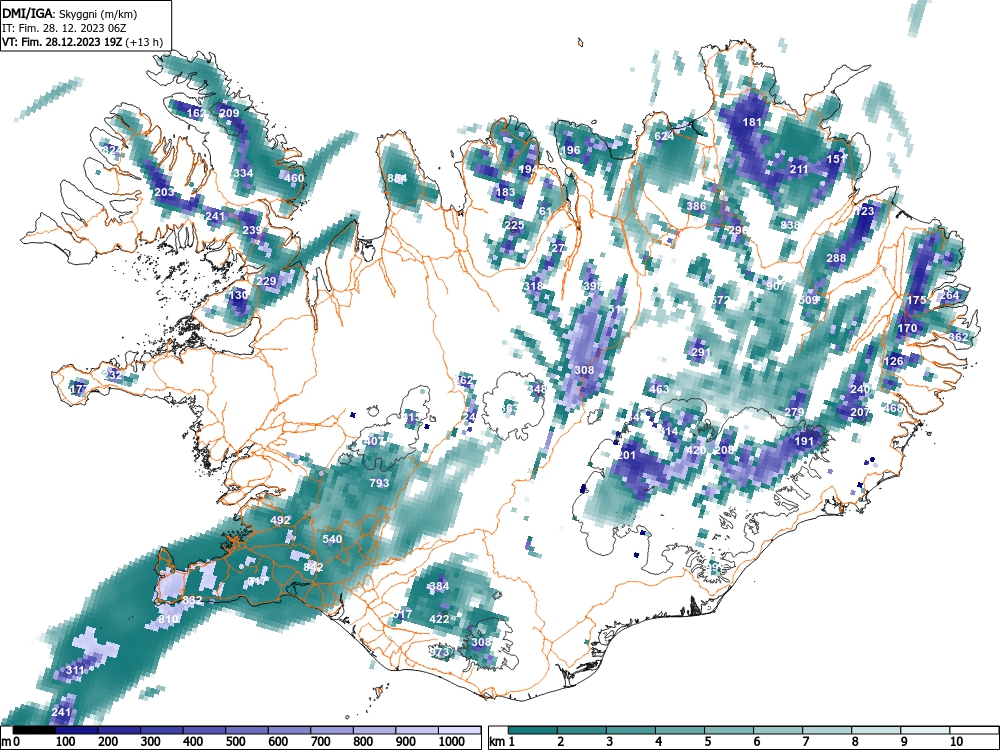The height and width of the screenshot is (750, 1000).
Task: Click the '700' label in the metre legend
Action: pos(321,741)
